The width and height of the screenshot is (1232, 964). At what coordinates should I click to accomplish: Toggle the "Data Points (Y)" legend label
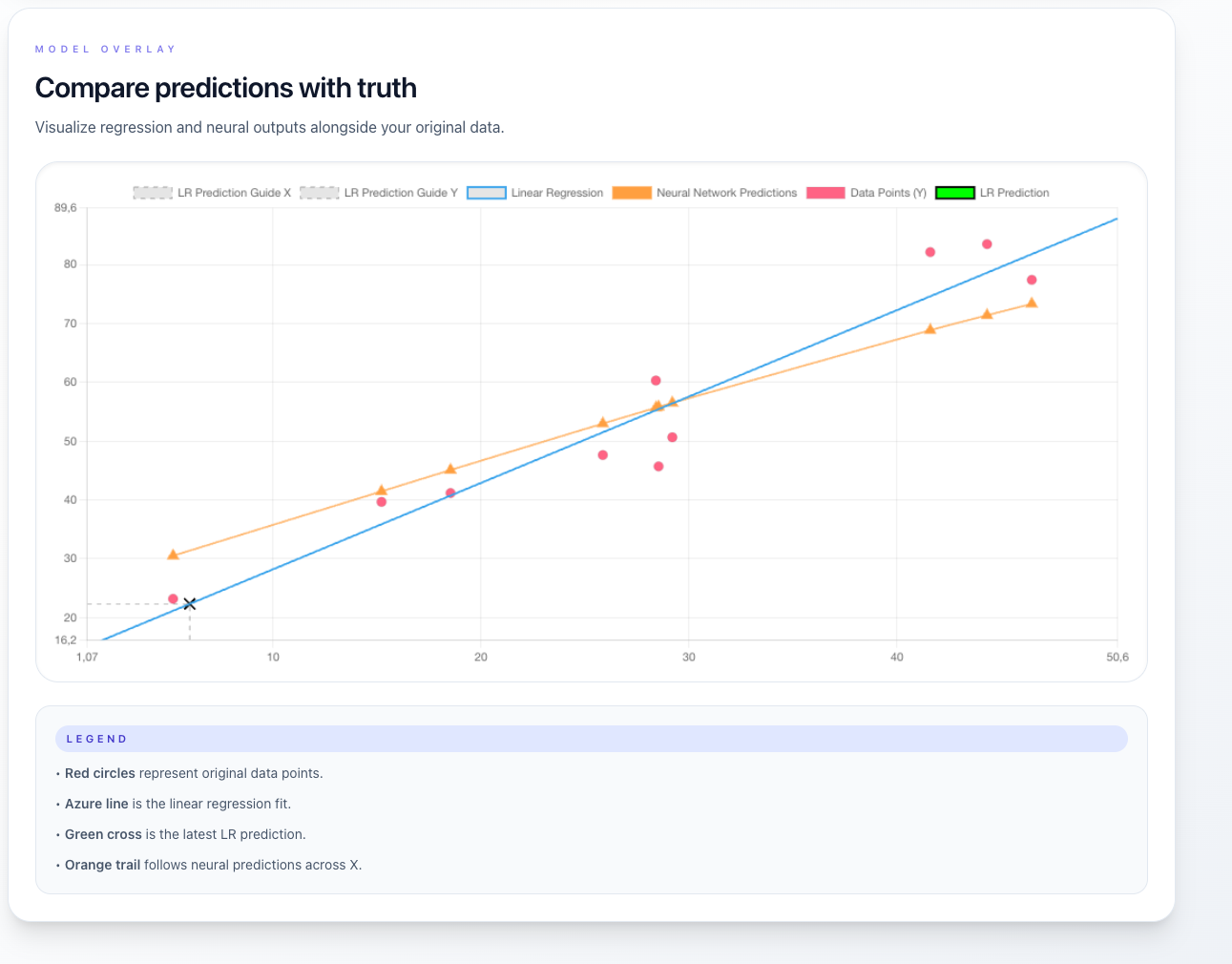click(887, 193)
